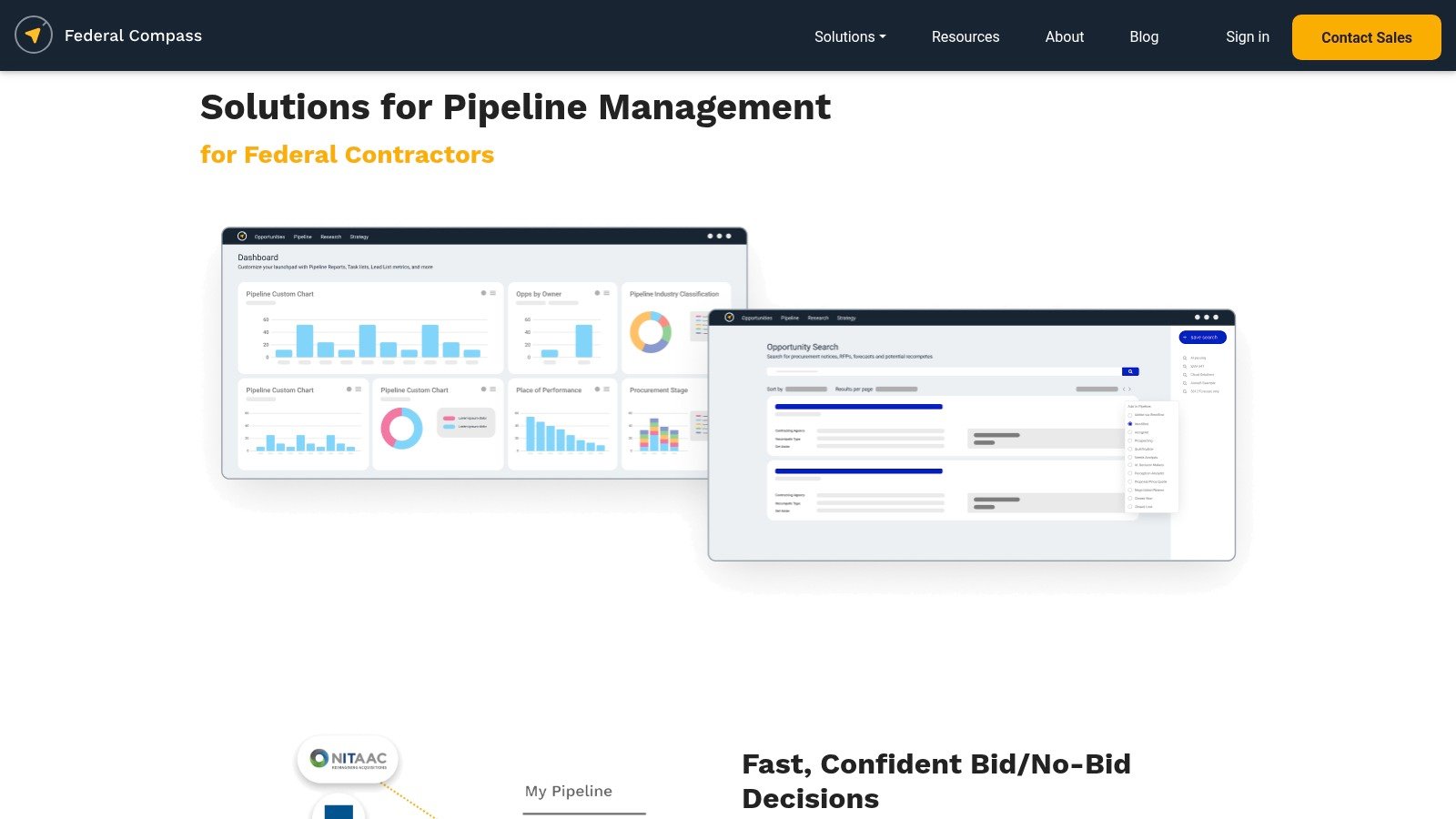
Task: Click the "for Federal Contractors" subheading
Action: click(347, 155)
